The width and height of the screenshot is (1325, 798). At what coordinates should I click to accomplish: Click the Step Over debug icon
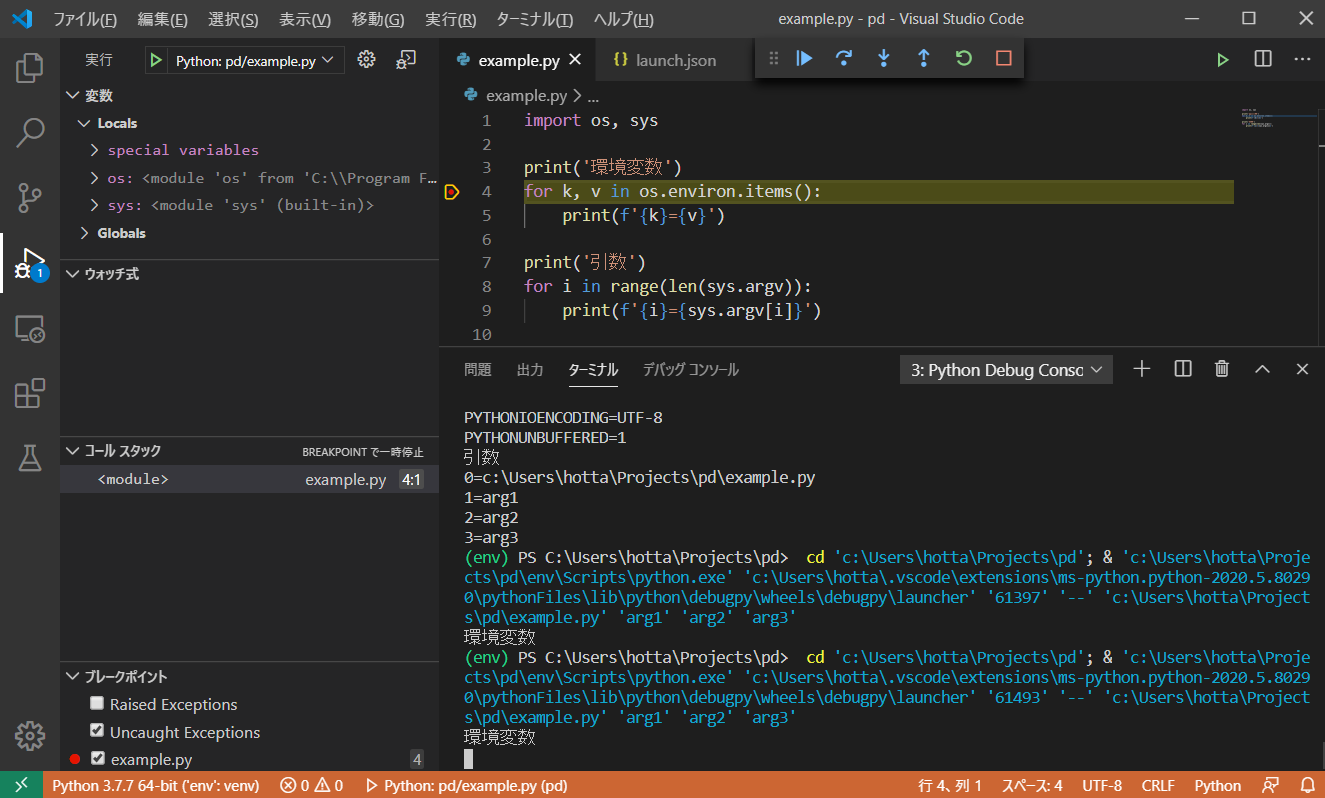tap(844, 59)
